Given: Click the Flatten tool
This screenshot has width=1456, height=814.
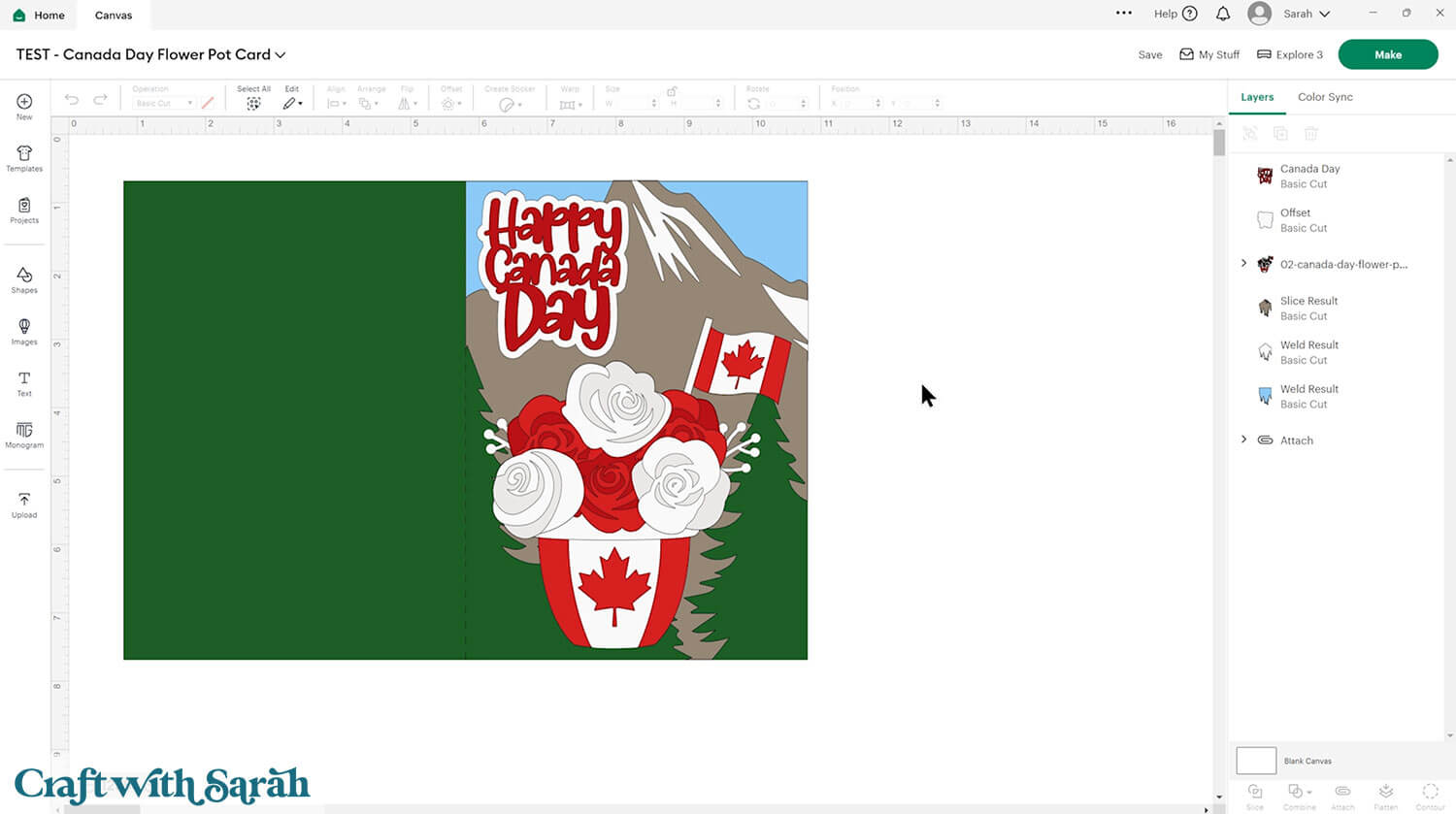Looking at the screenshot, I should [1386, 797].
